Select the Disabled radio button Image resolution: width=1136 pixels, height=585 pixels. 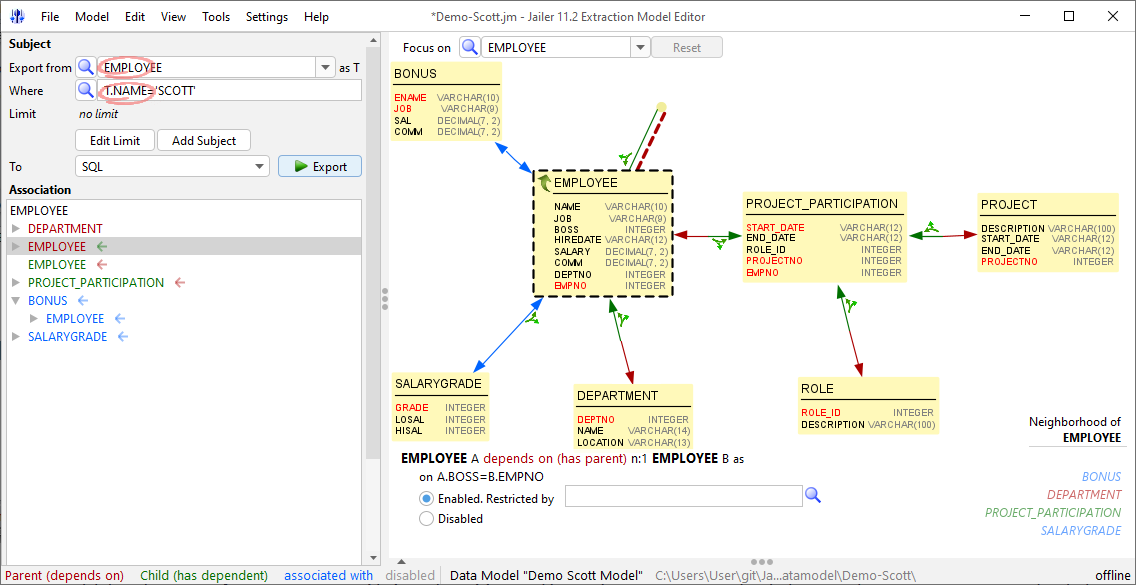pos(427,518)
